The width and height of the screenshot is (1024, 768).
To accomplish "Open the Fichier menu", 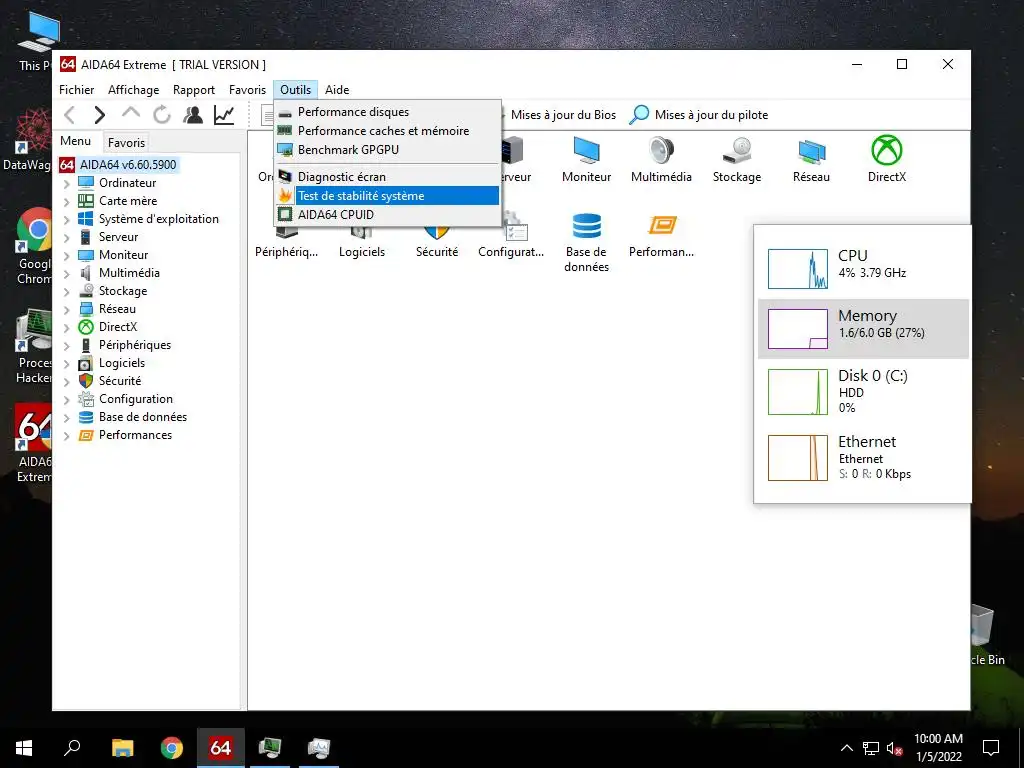I will point(76,89).
